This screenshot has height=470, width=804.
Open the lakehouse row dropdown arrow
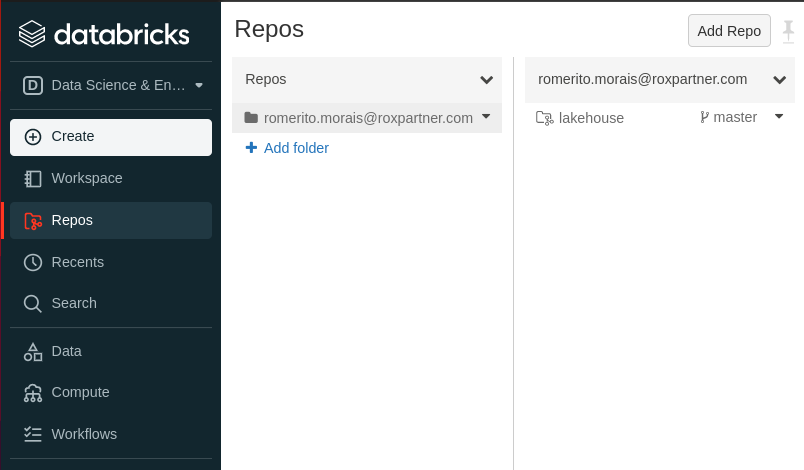point(779,117)
